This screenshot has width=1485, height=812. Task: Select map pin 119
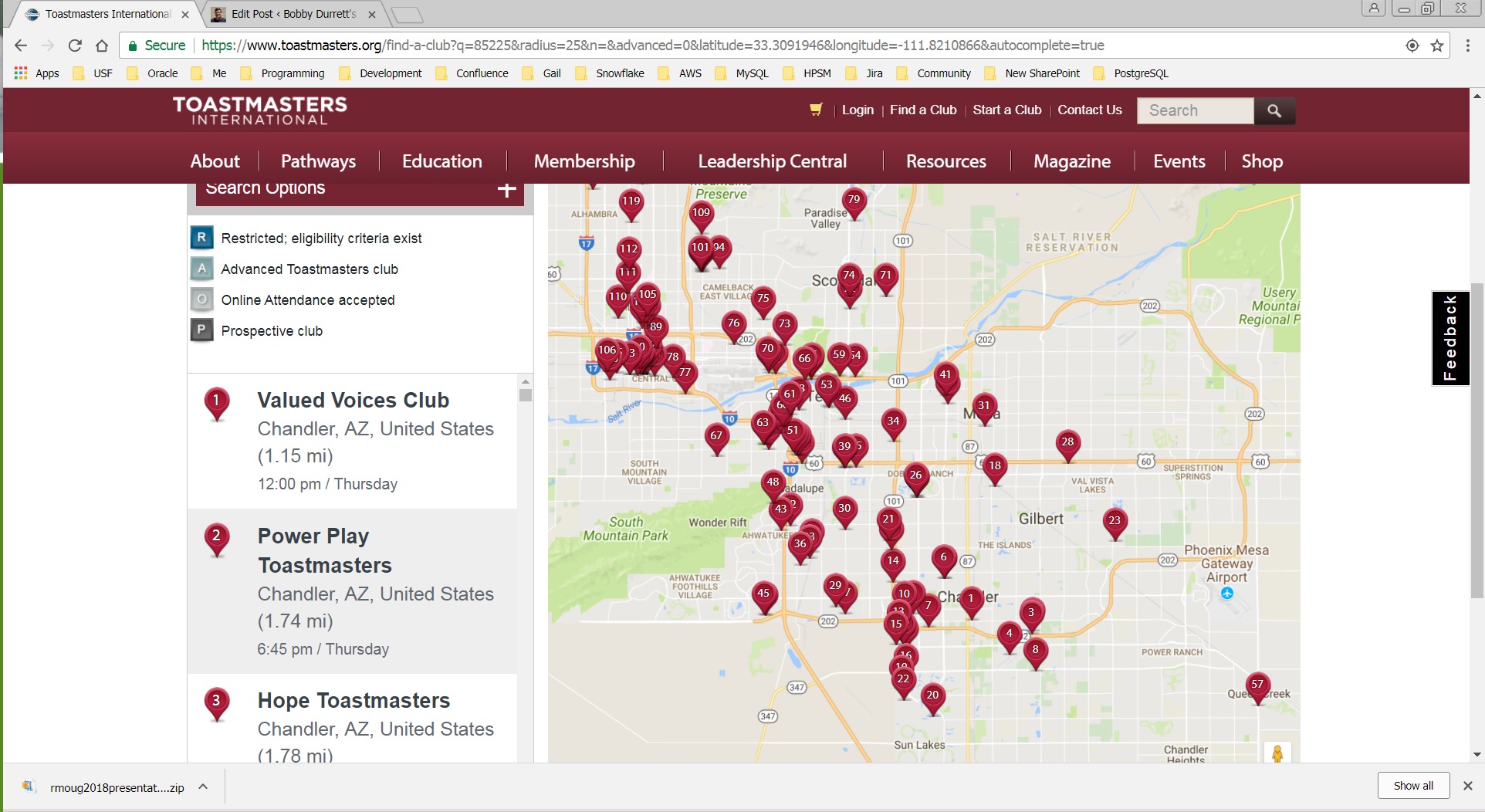click(631, 205)
